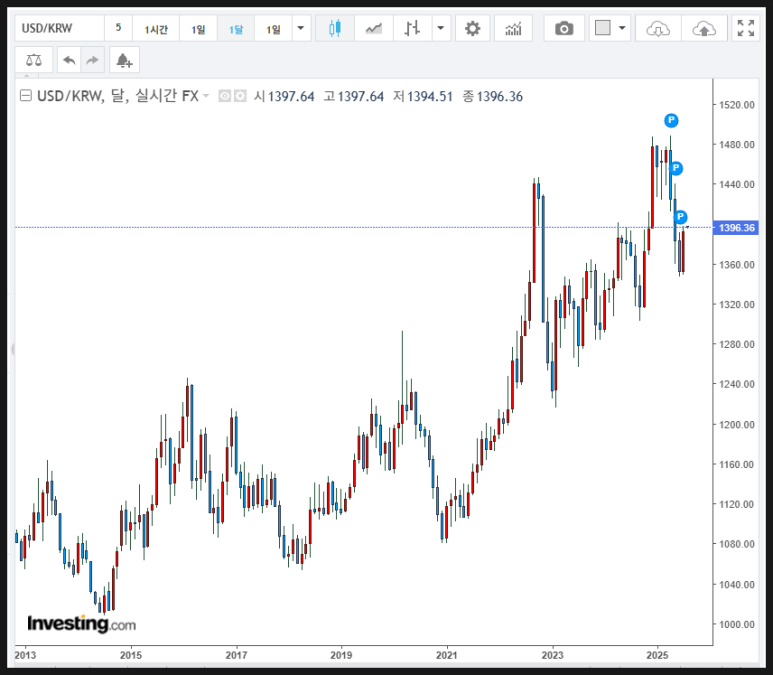Open the gear icon in the chart legend
The height and width of the screenshot is (675, 773).
tap(240, 96)
